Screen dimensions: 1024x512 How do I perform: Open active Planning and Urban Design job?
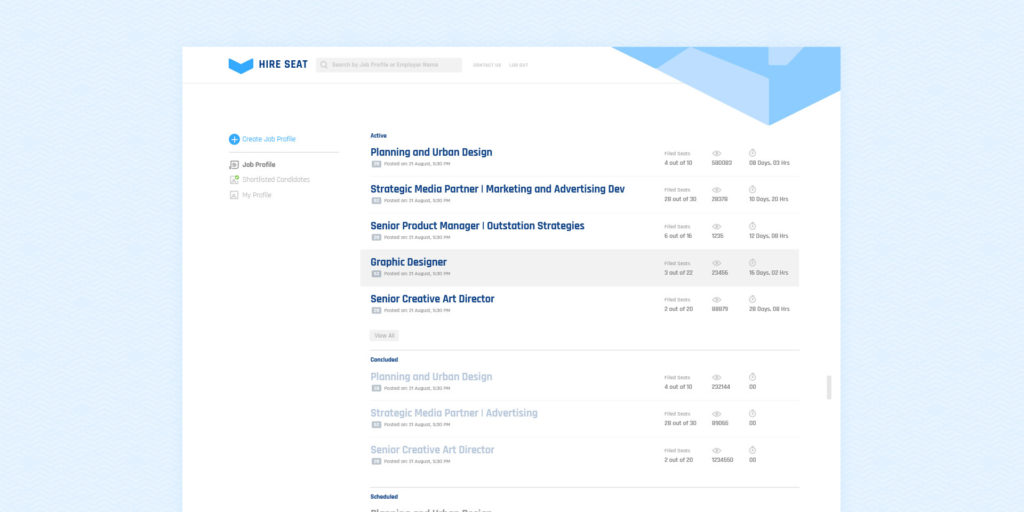431,152
